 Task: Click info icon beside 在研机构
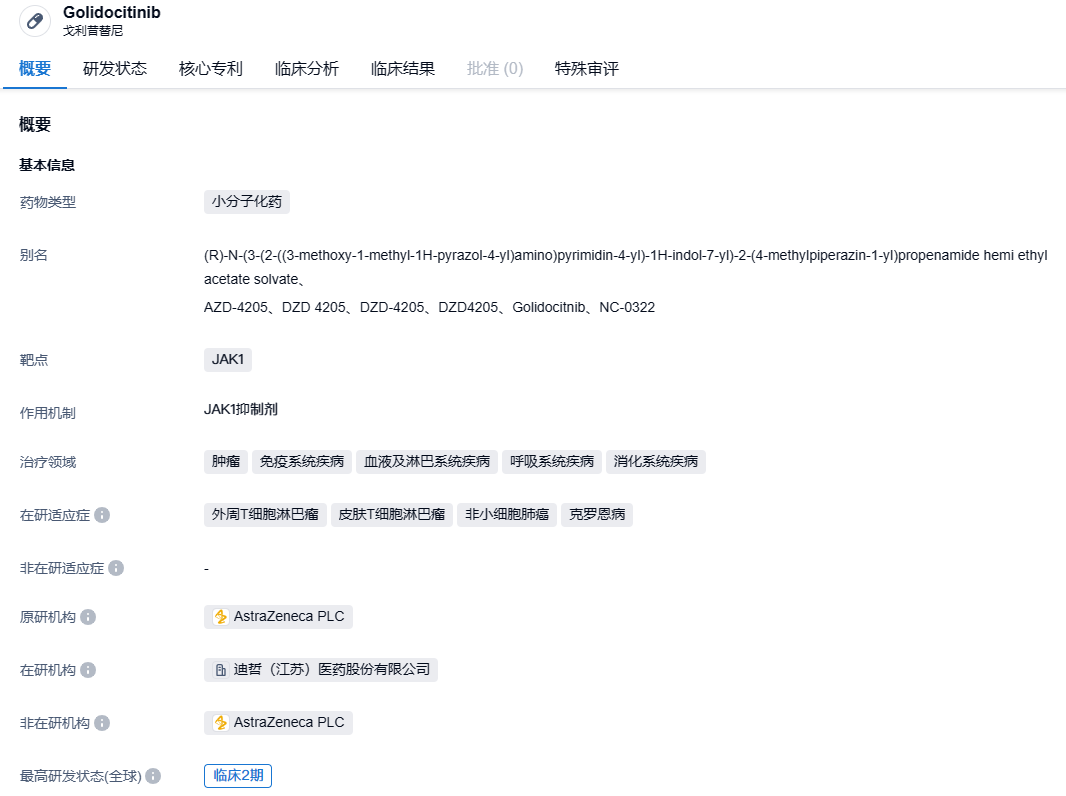[88, 670]
